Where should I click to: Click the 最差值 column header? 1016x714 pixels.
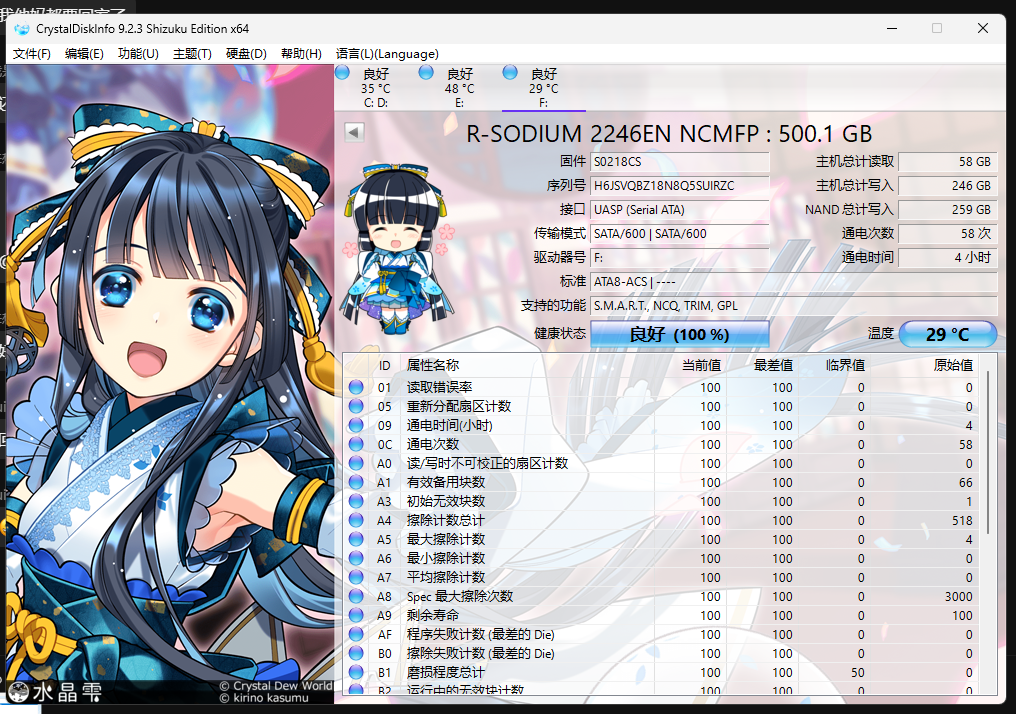tap(762, 365)
